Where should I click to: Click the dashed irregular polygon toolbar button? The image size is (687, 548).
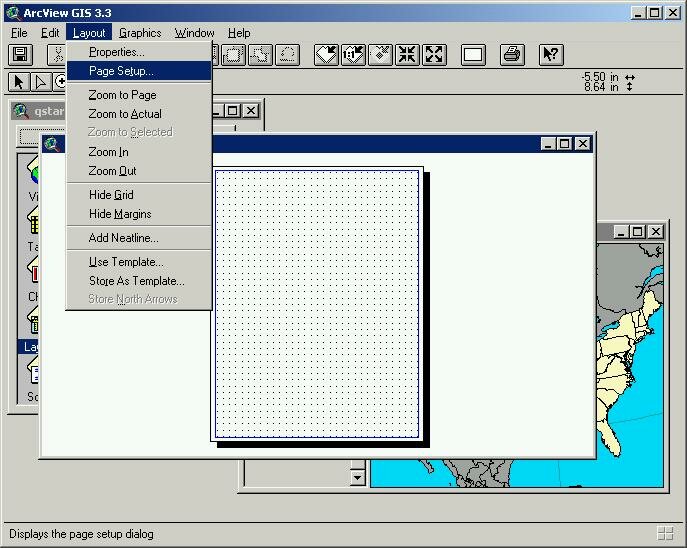[260, 55]
